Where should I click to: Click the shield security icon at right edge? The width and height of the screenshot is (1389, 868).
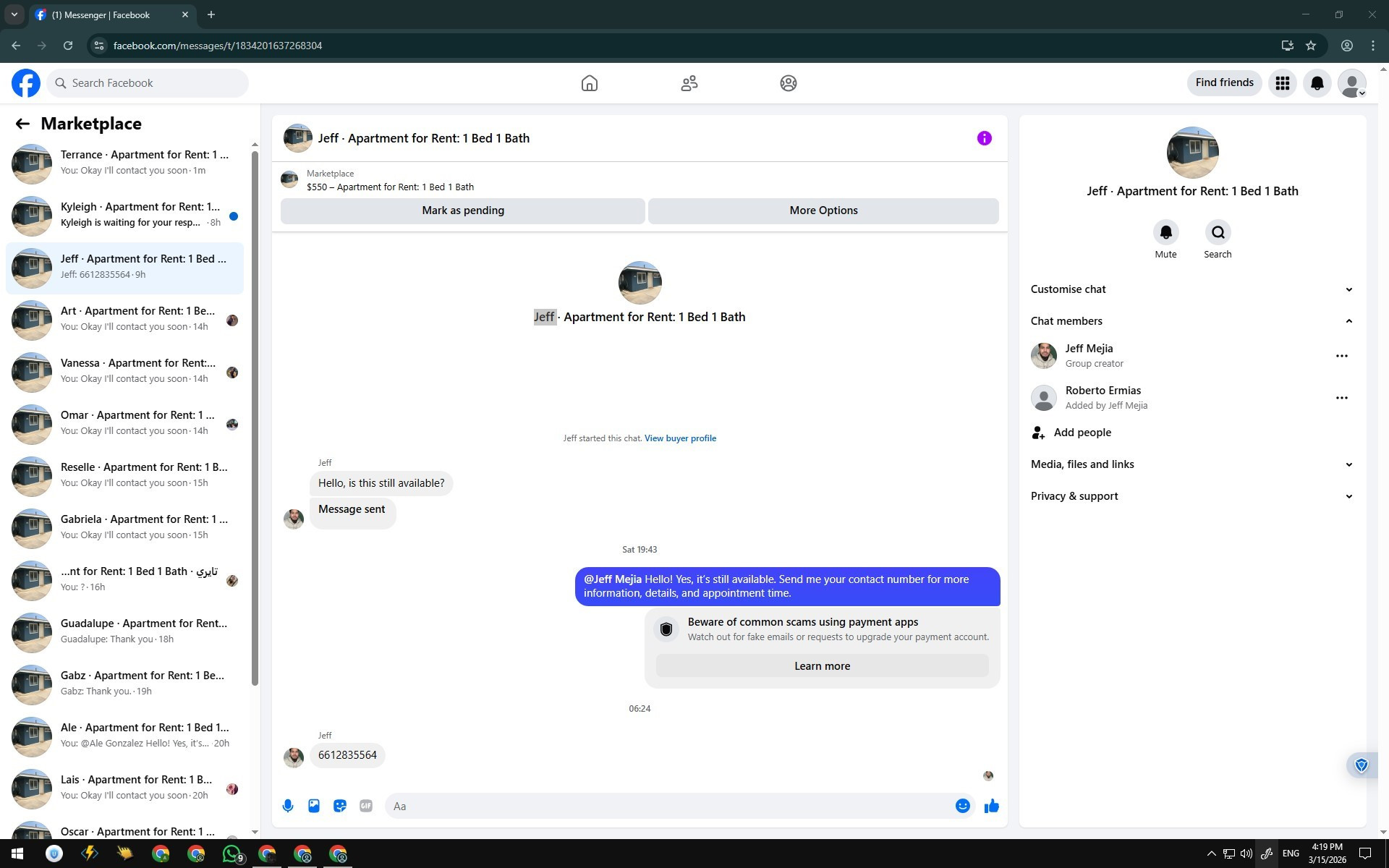(1362, 765)
